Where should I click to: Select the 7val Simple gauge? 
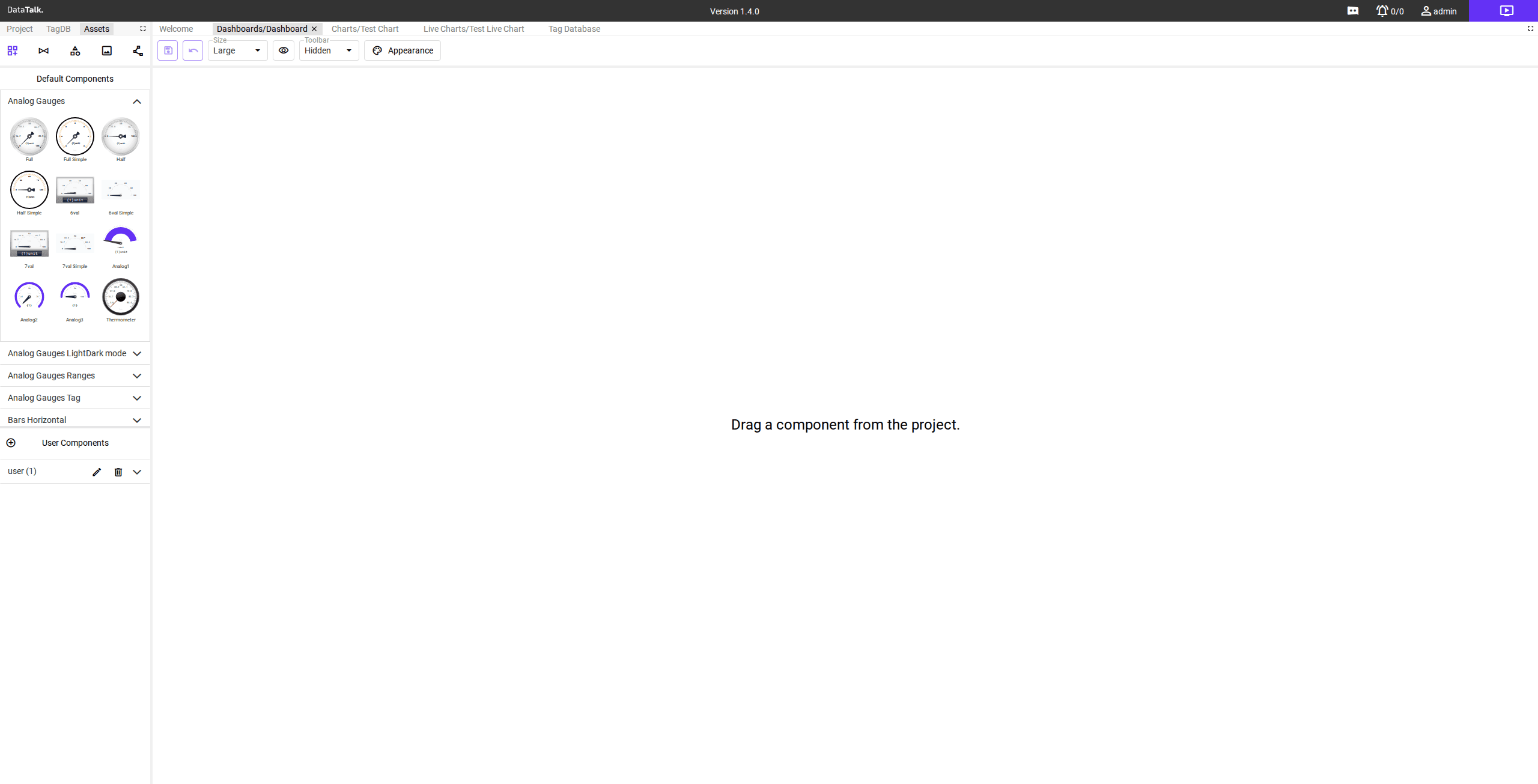coord(75,246)
